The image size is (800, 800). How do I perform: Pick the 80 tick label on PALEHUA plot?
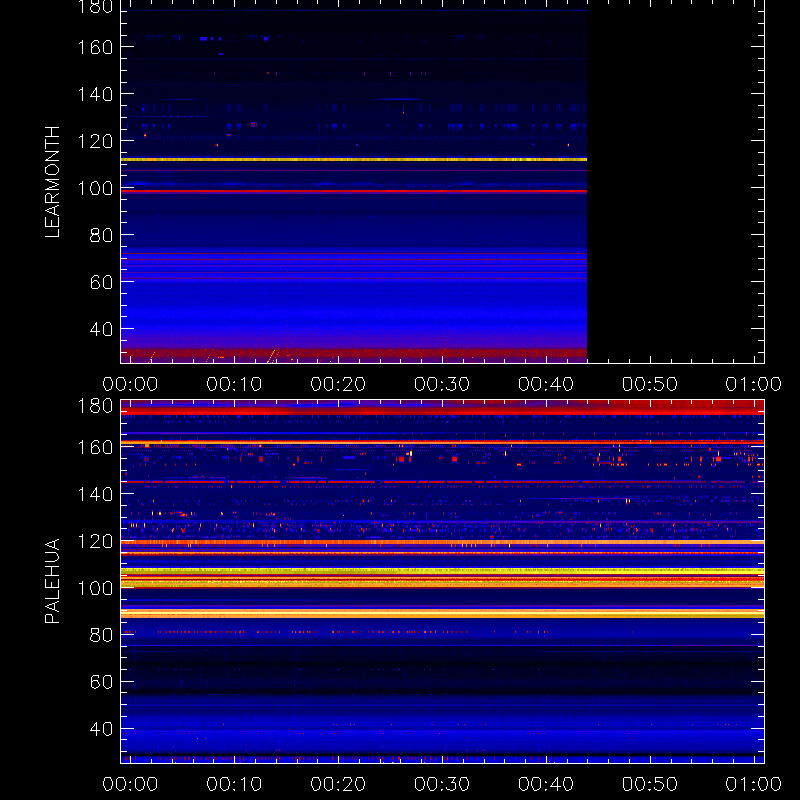click(x=101, y=635)
